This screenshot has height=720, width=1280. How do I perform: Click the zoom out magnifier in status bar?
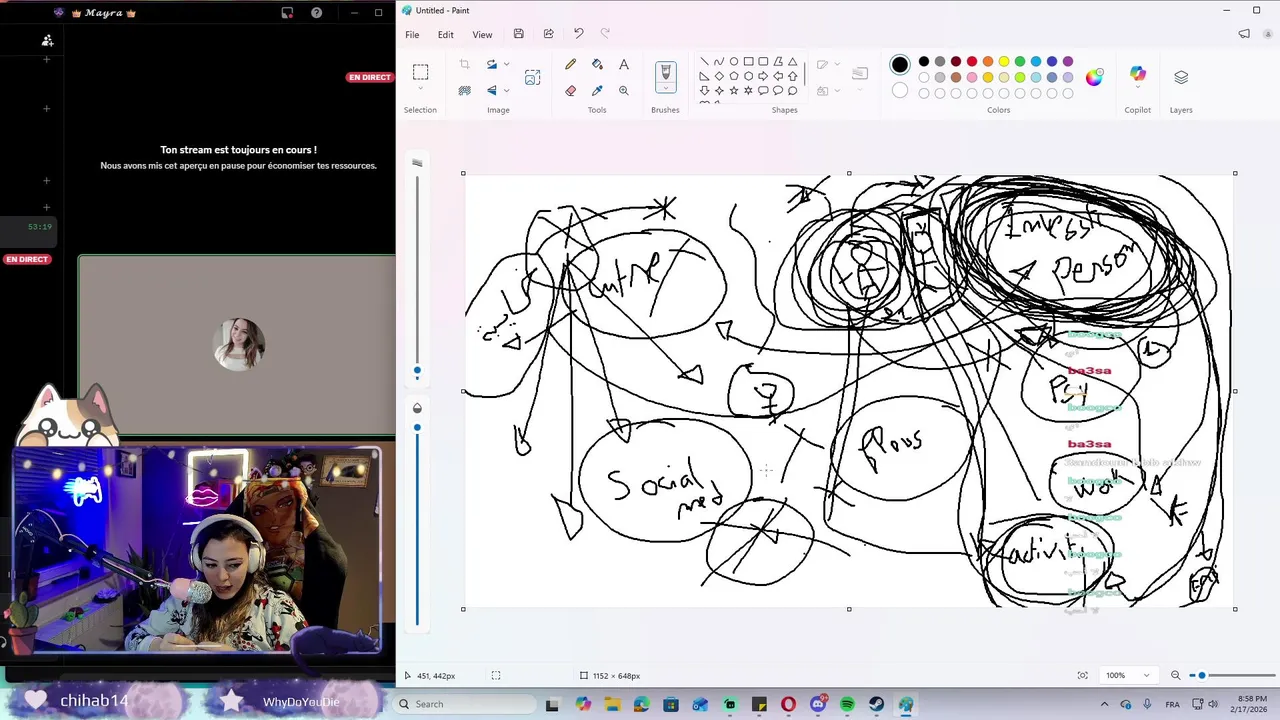(x=1176, y=675)
